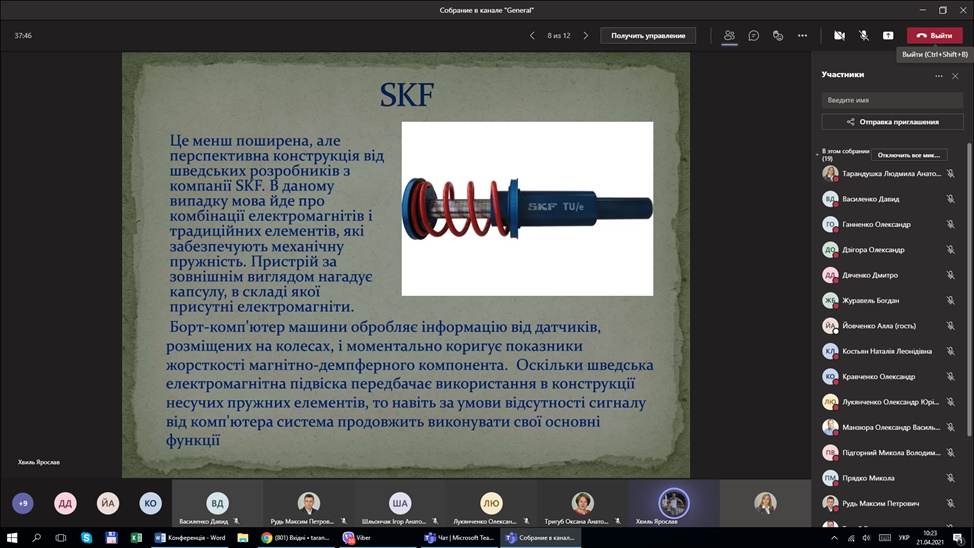Click the Получить управление button
Image resolution: width=974 pixels, height=548 pixels.
click(x=648, y=35)
